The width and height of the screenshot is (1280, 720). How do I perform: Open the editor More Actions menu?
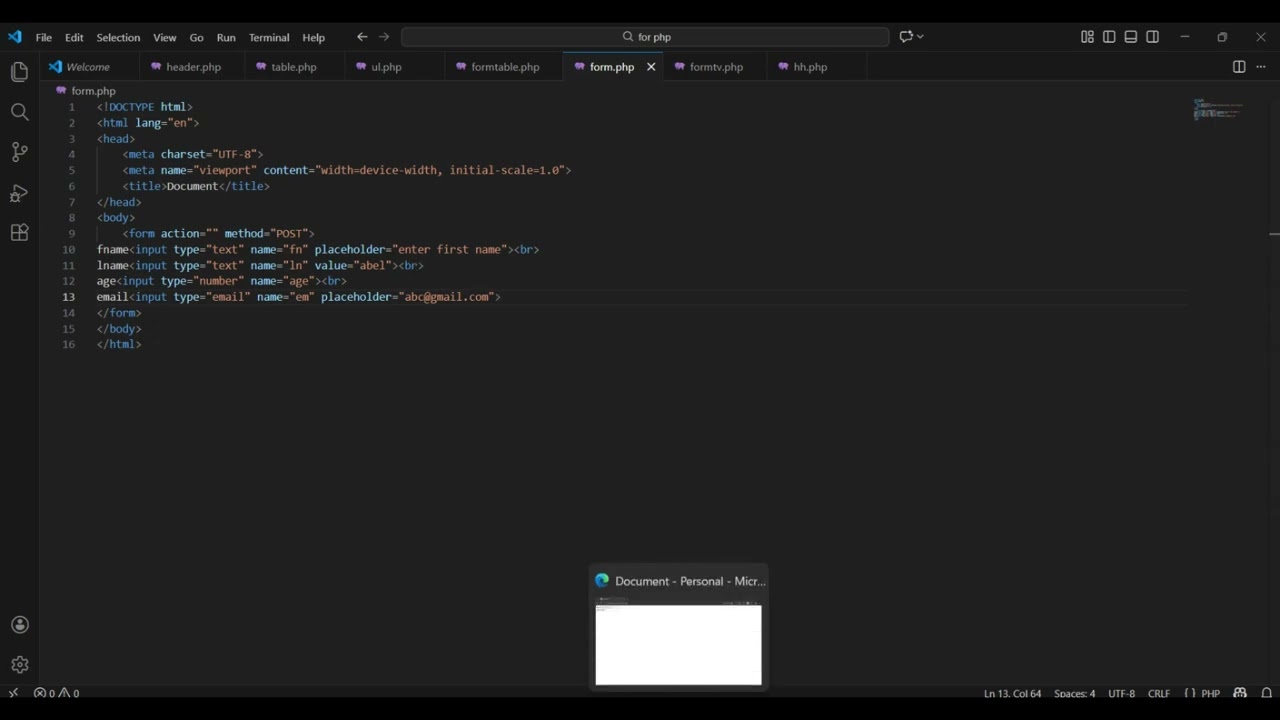[1260, 67]
